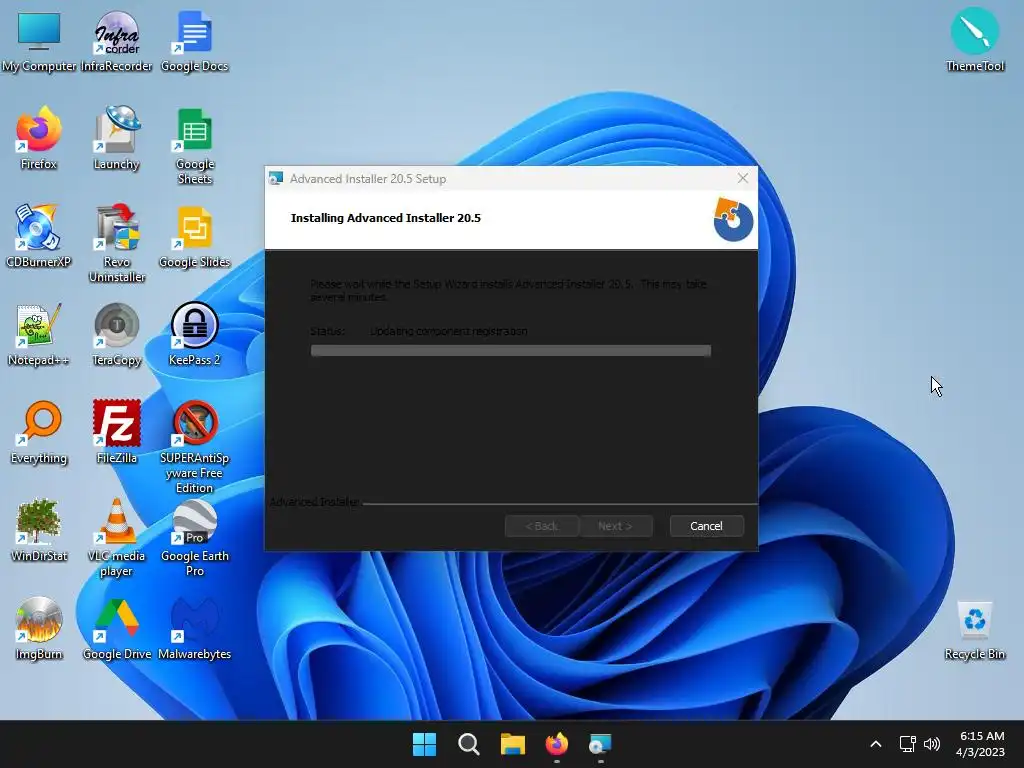1024x768 pixels.
Task: Select the ThemeTool desktop icon
Action: point(974,40)
